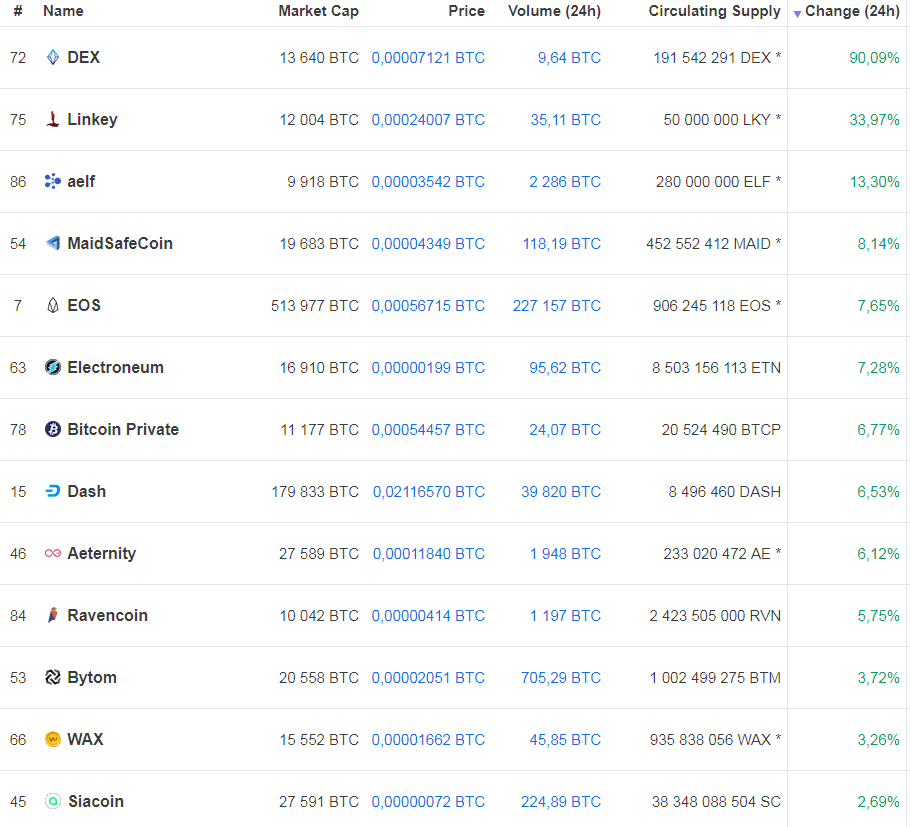Click the Dash coin logo icon
910x827 pixels.
click(53, 492)
